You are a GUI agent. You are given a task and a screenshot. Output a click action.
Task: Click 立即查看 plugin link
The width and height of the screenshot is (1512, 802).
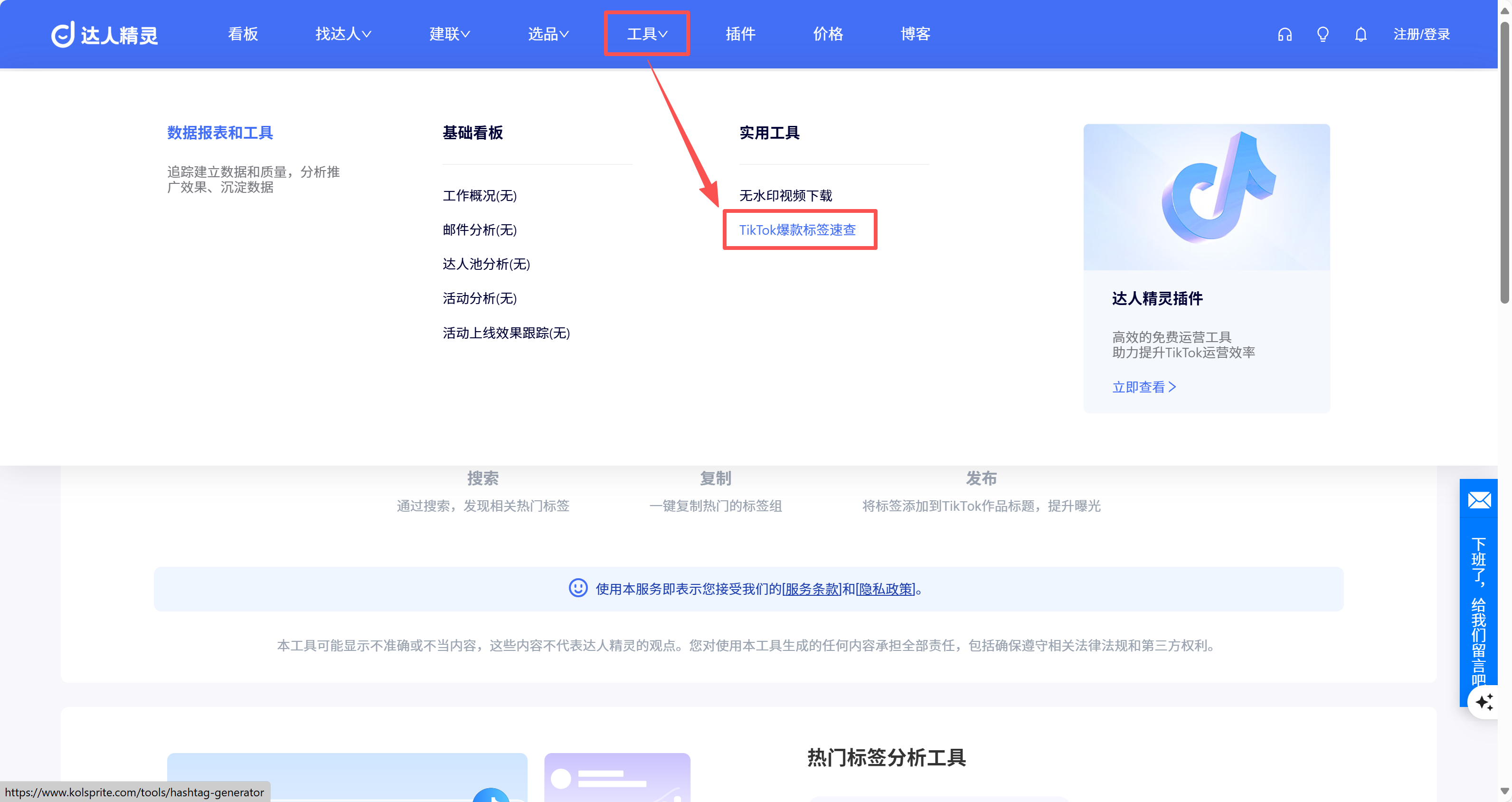pyautogui.click(x=1143, y=387)
